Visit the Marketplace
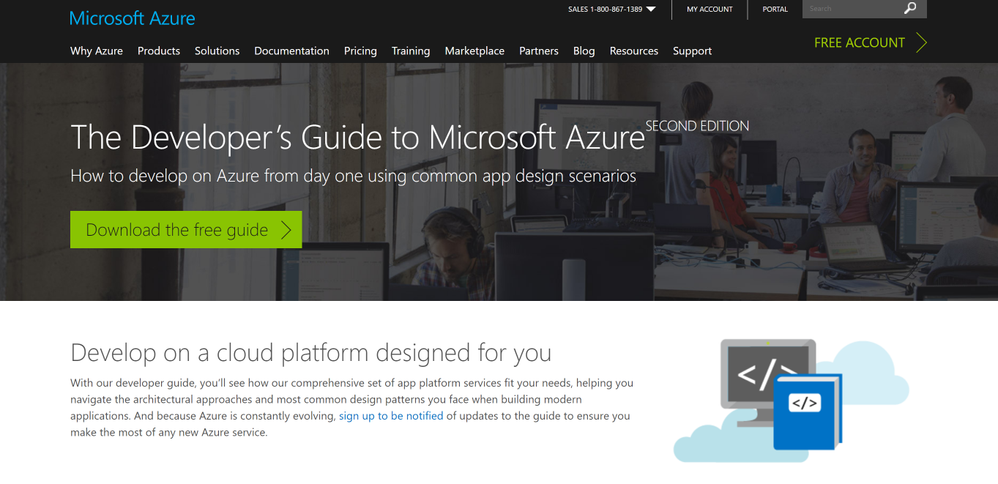Image resolution: width=998 pixels, height=484 pixels. click(x=474, y=51)
